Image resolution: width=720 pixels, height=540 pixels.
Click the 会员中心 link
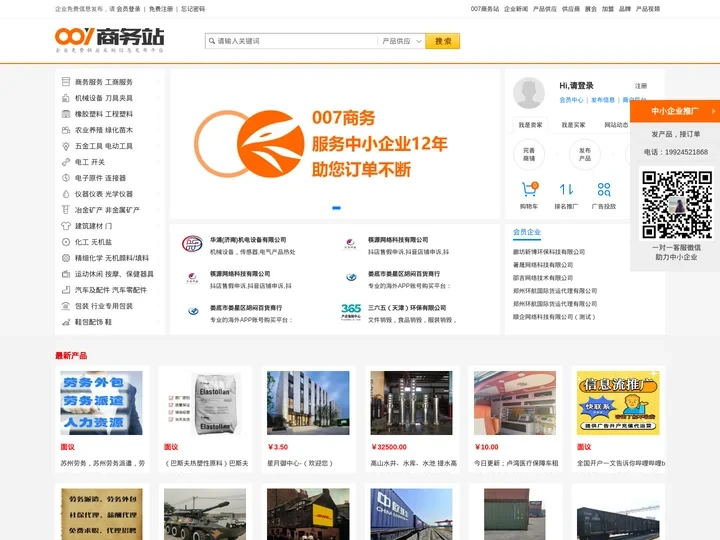[x=571, y=100]
